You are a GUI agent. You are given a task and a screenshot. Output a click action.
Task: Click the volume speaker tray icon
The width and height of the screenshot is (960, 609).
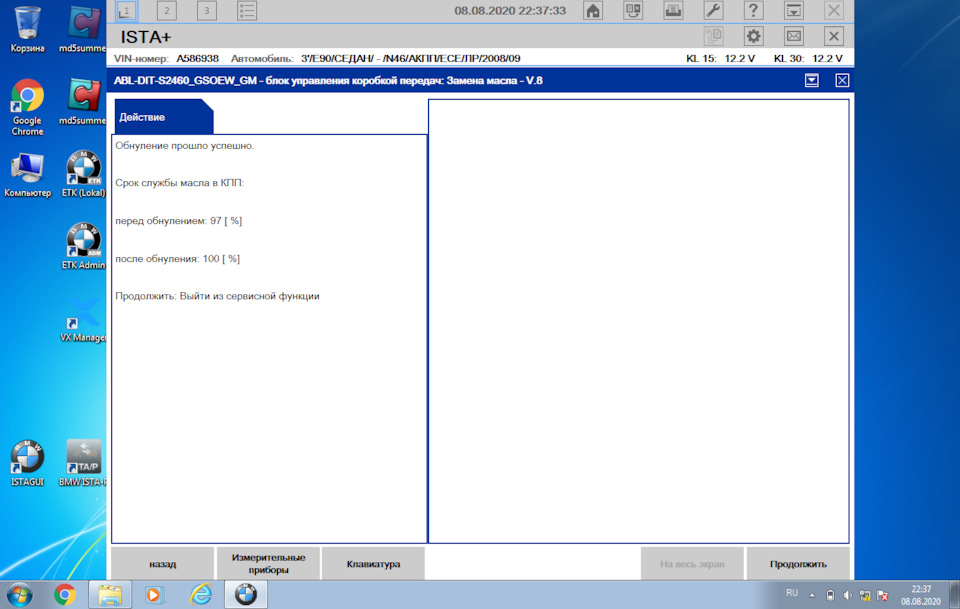[x=847, y=595]
